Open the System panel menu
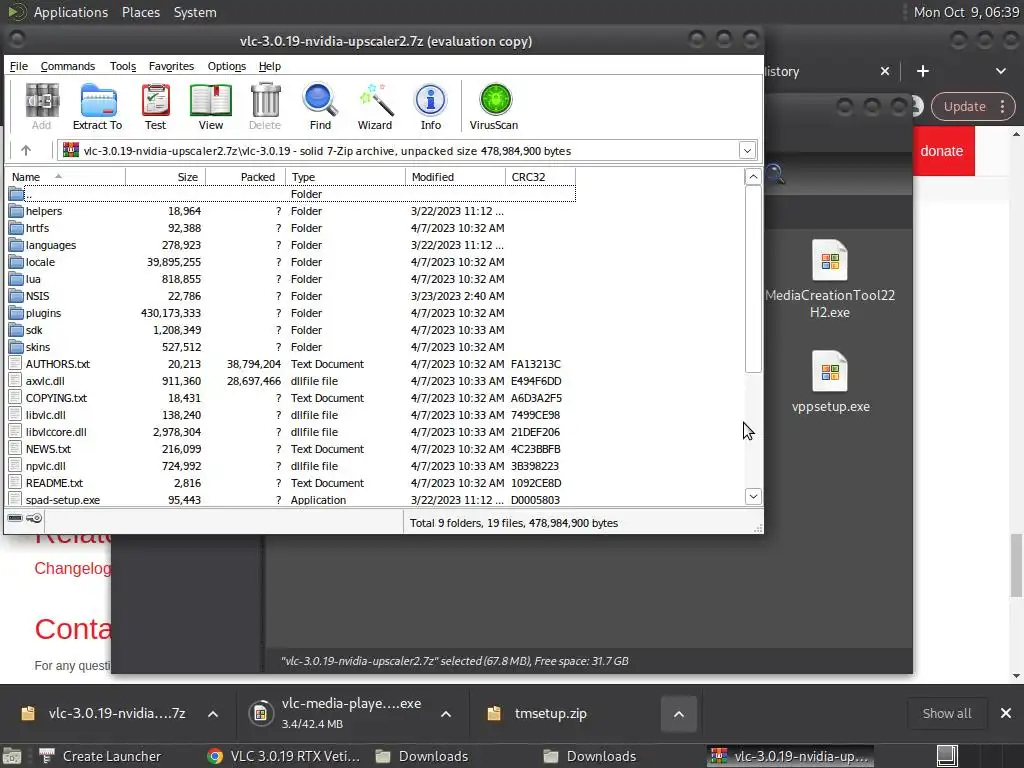Screen dimensions: 1024x768 click(x=195, y=12)
